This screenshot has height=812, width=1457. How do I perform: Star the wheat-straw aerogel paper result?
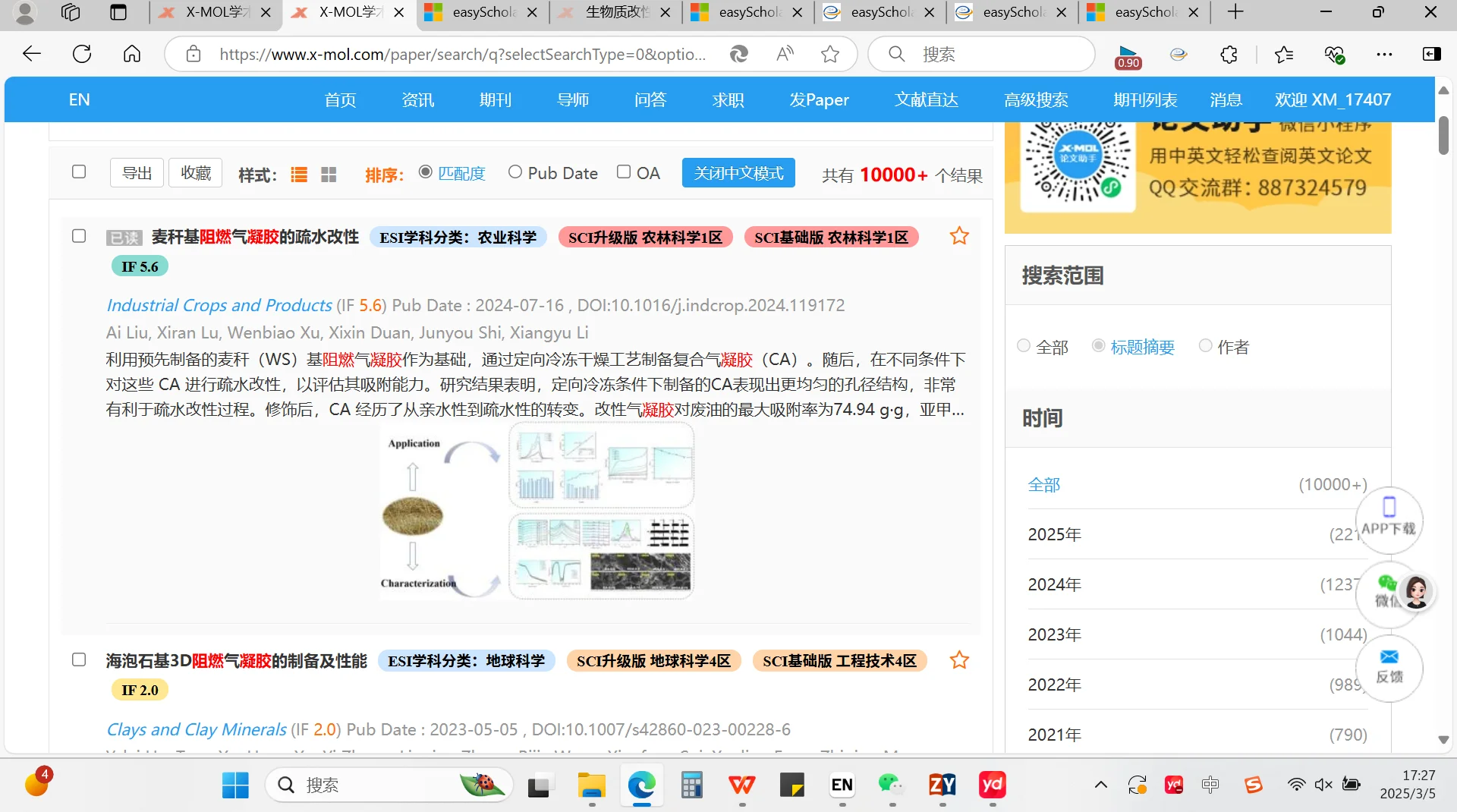(x=958, y=236)
